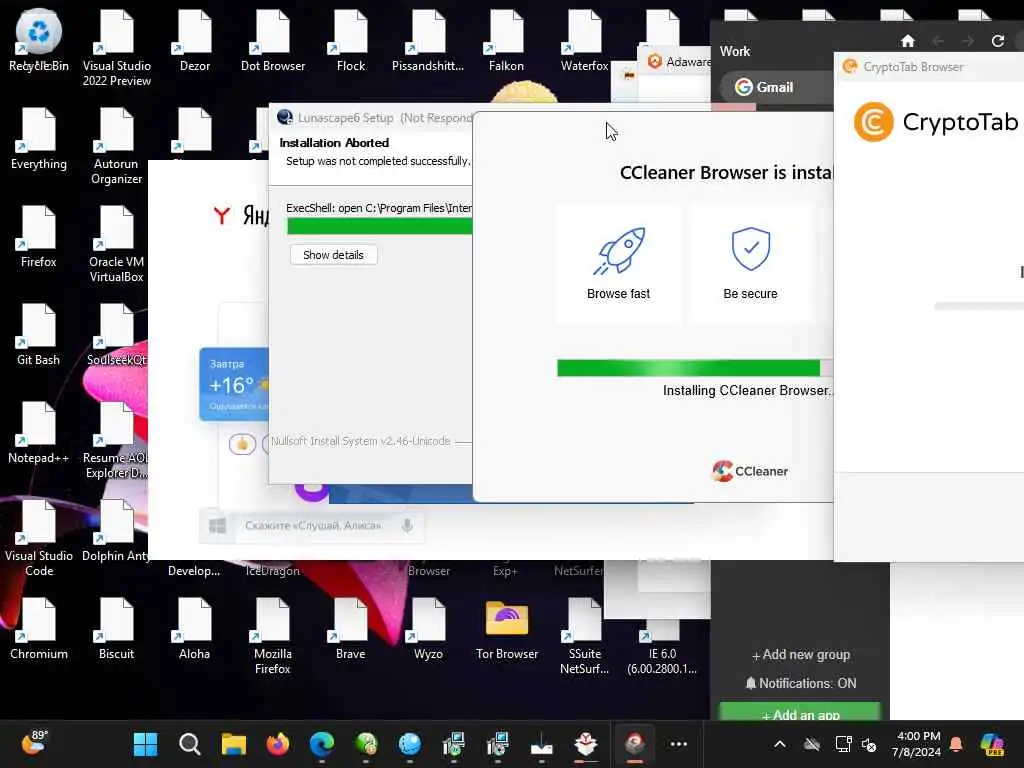Open File Explorer from taskbar
This screenshot has height=768, width=1024.
233,744
